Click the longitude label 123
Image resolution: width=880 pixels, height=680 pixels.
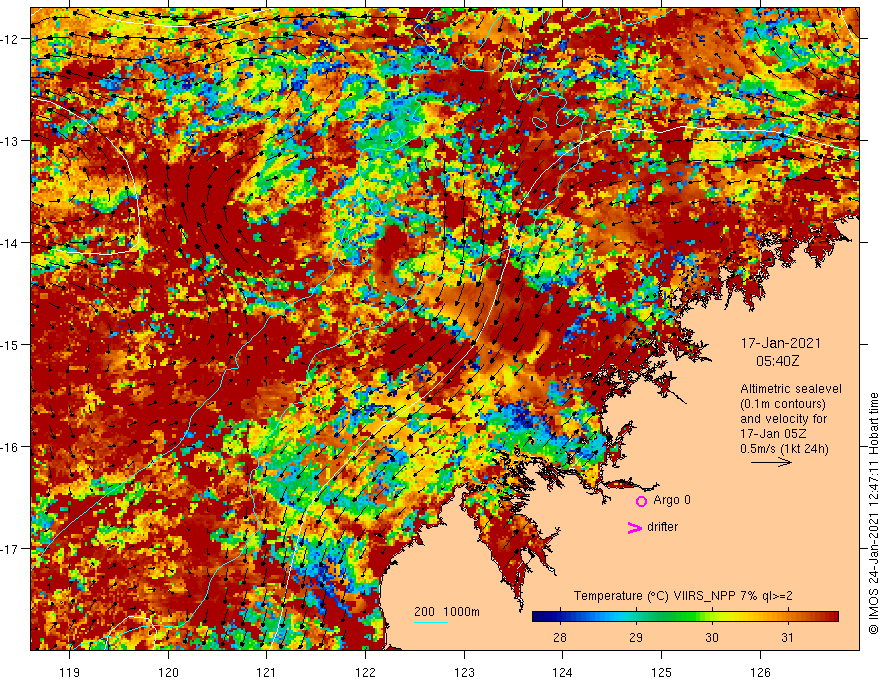click(x=464, y=672)
